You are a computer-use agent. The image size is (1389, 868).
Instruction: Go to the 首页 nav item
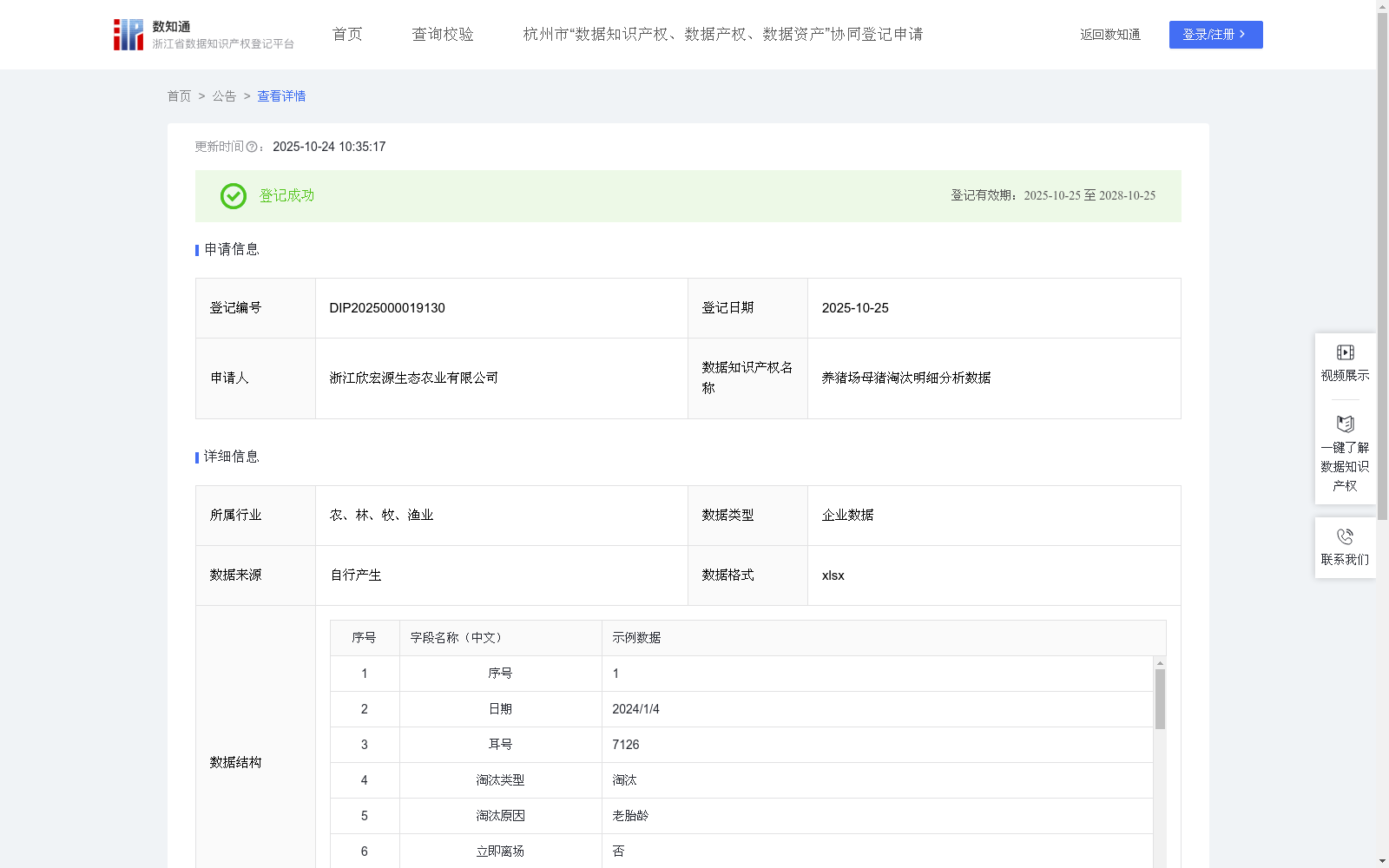click(347, 34)
